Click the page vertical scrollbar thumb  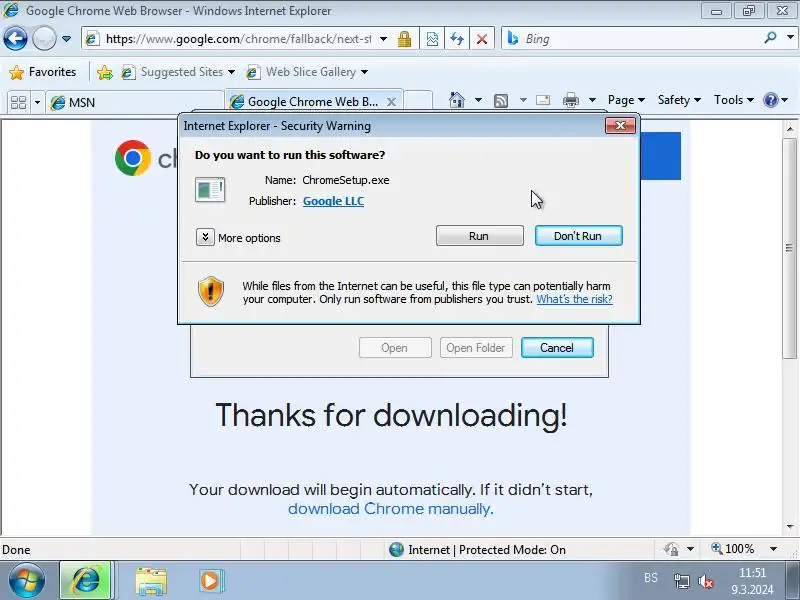click(789, 247)
